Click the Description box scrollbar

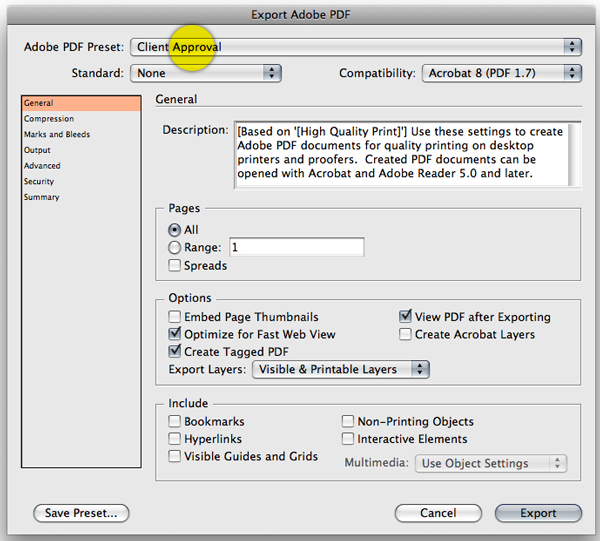tap(574, 155)
